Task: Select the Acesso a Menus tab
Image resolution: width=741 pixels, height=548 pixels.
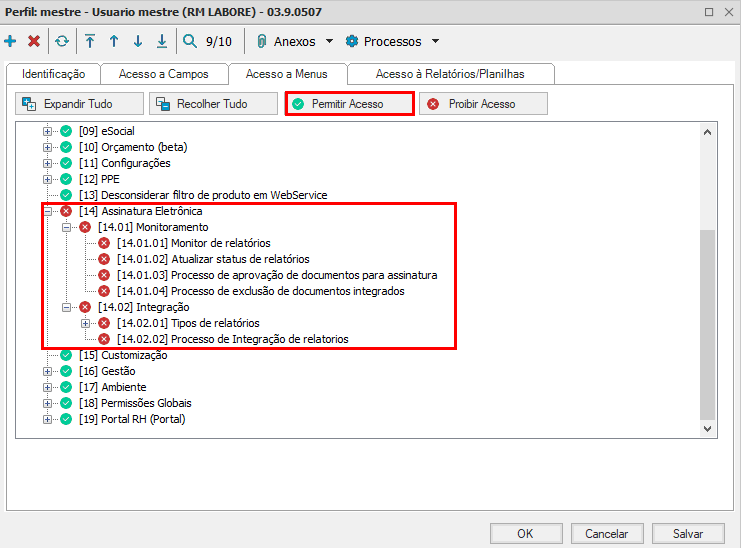Action: (x=286, y=74)
